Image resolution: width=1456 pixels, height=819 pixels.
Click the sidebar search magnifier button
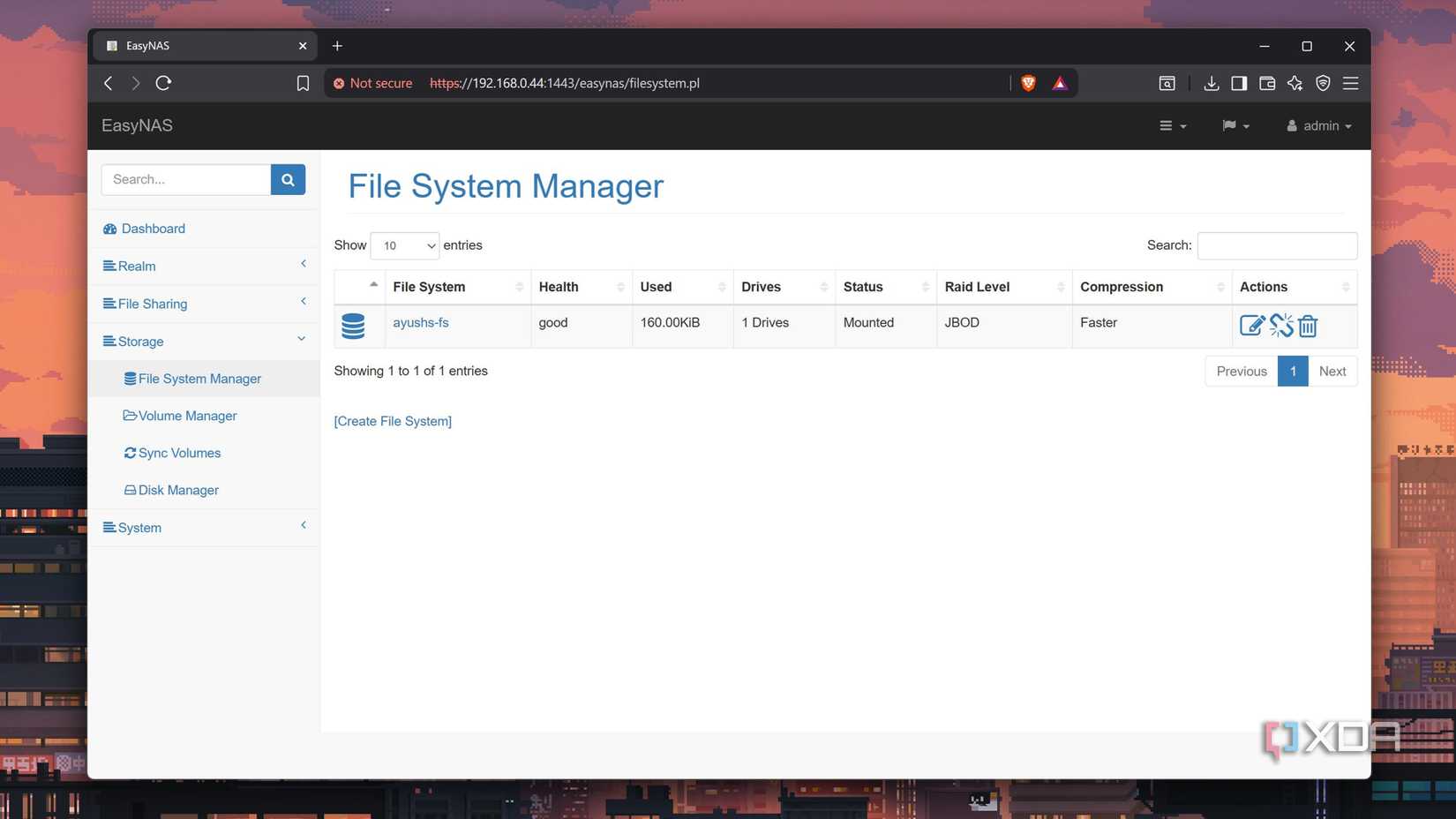[x=288, y=179]
